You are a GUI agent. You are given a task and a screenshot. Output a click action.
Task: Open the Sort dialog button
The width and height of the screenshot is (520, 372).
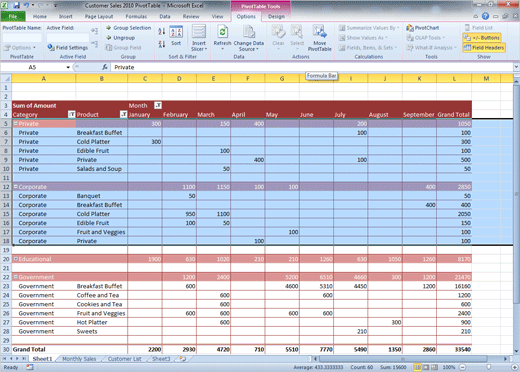tap(176, 36)
